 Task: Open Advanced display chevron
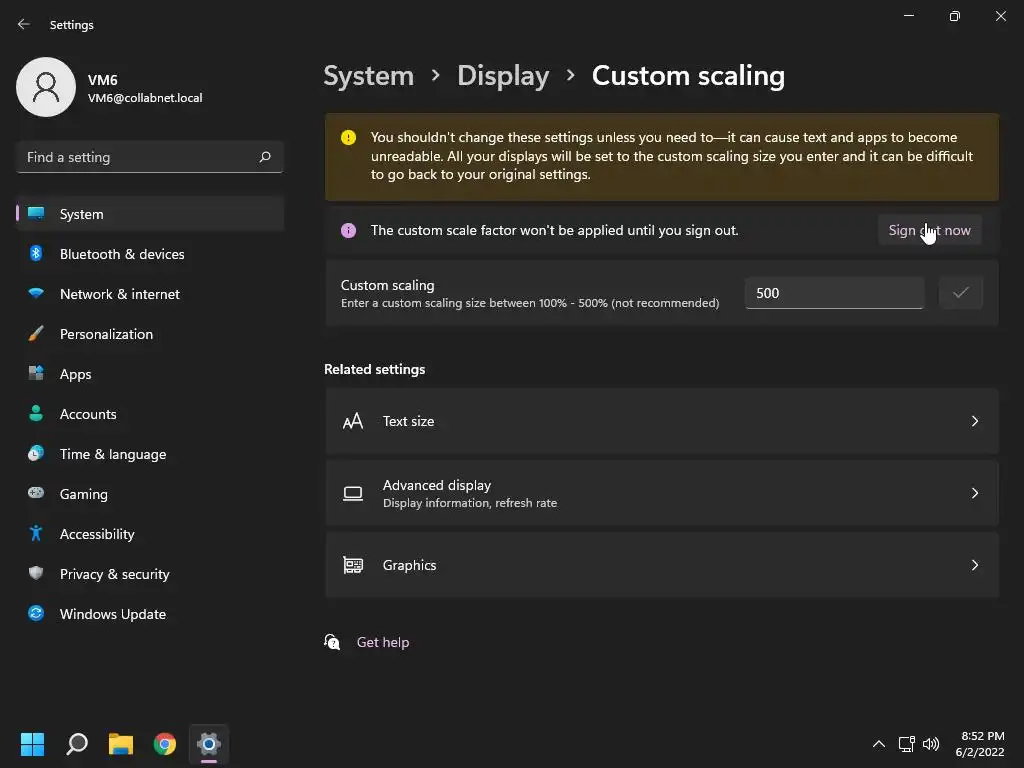pyautogui.click(x=974, y=493)
